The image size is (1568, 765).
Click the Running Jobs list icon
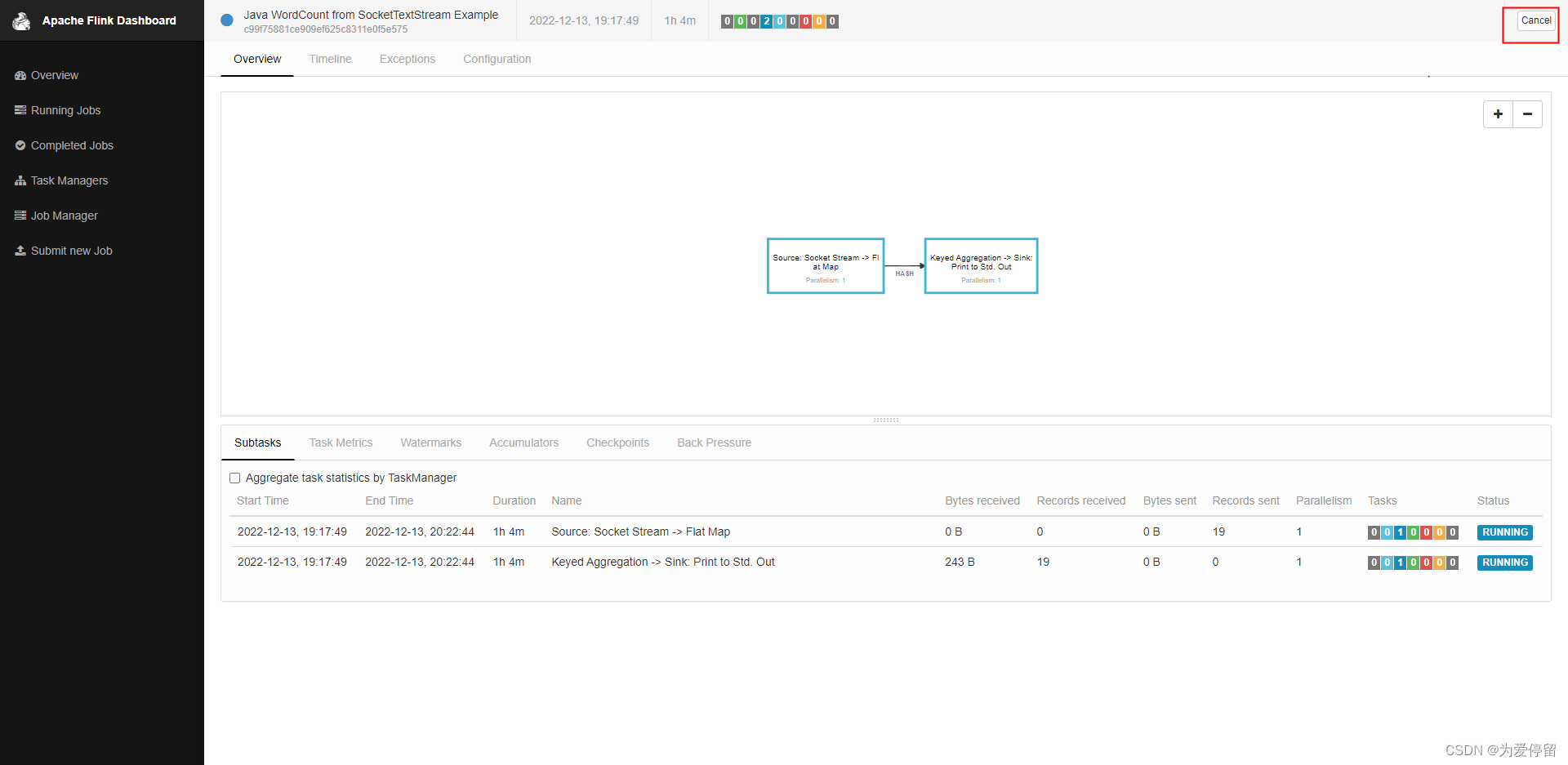coord(20,110)
